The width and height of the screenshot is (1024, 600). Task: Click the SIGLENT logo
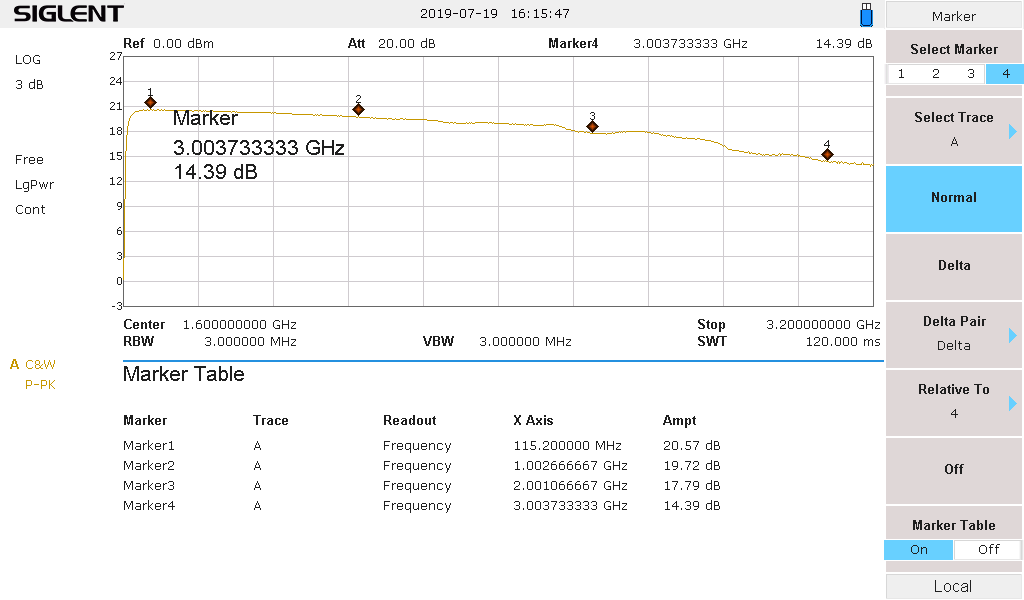tap(69, 14)
